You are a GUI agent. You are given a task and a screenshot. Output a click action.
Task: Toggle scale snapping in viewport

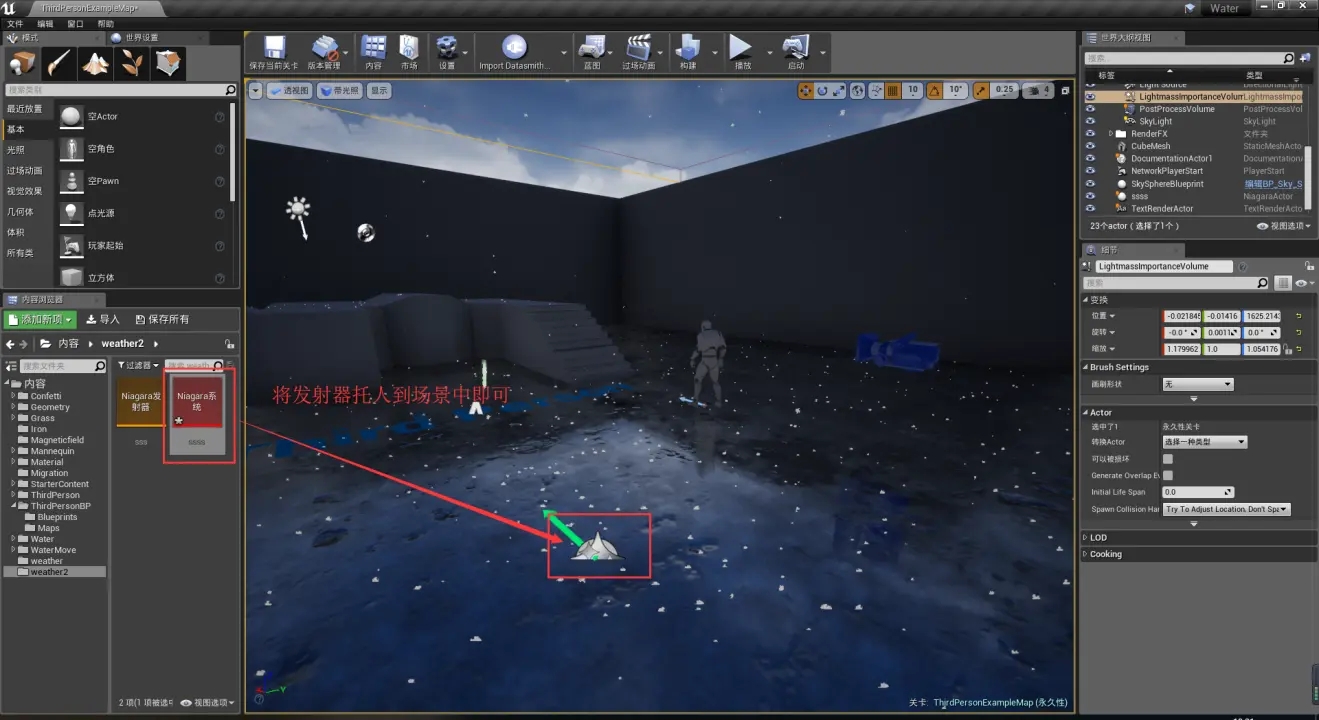[981, 90]
